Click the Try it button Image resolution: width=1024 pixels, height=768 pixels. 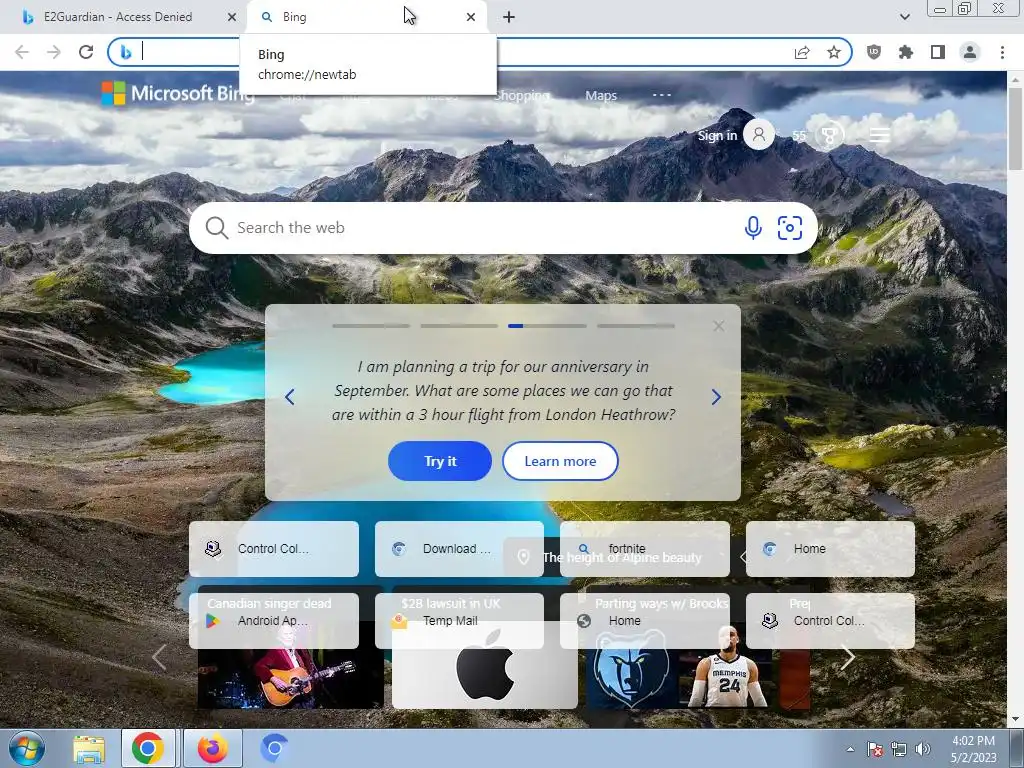point(440,461)
